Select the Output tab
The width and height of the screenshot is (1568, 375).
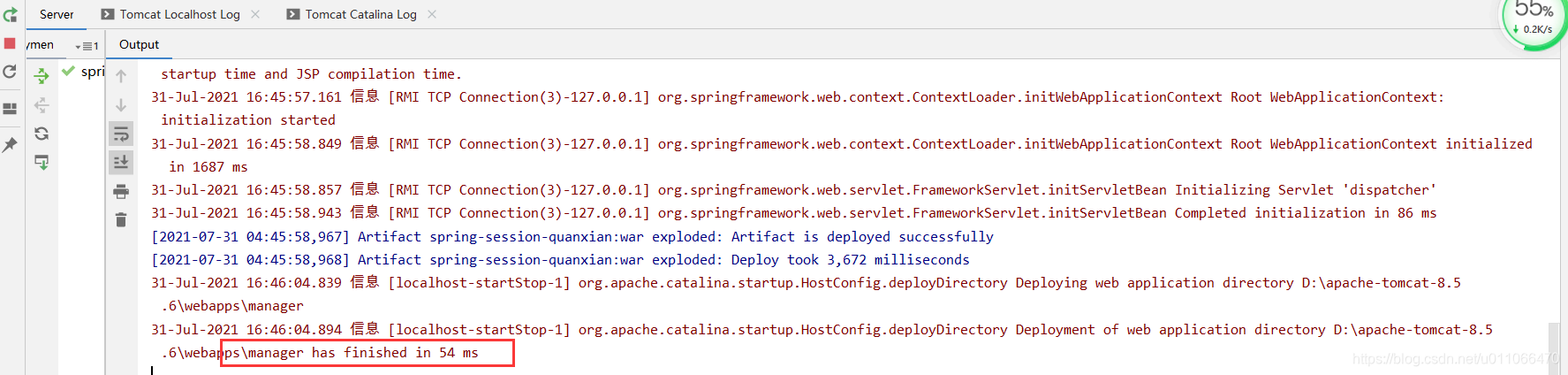tap(139, 44)
